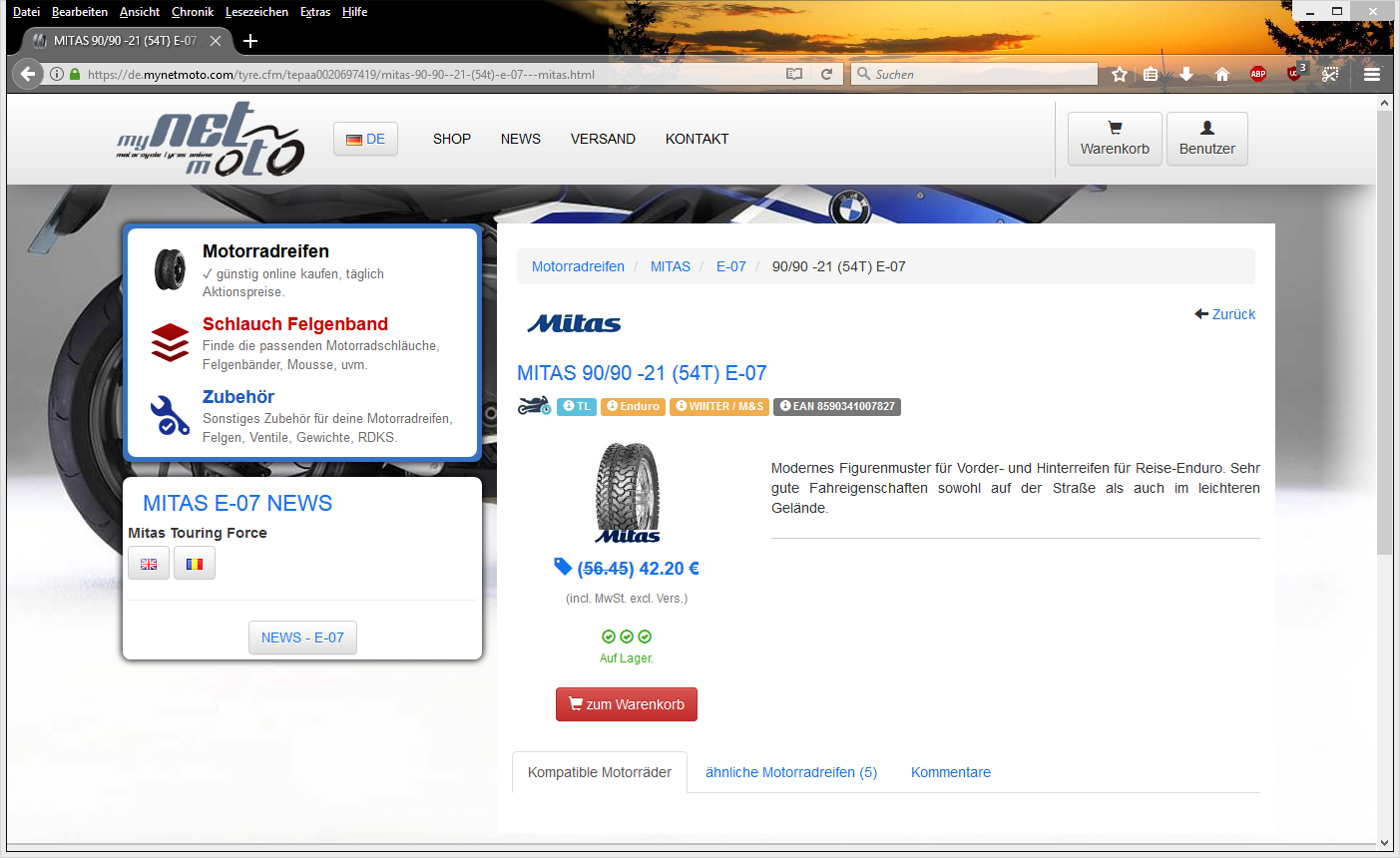Click the TL badge
1400x858 pixels.
point(577,406)
